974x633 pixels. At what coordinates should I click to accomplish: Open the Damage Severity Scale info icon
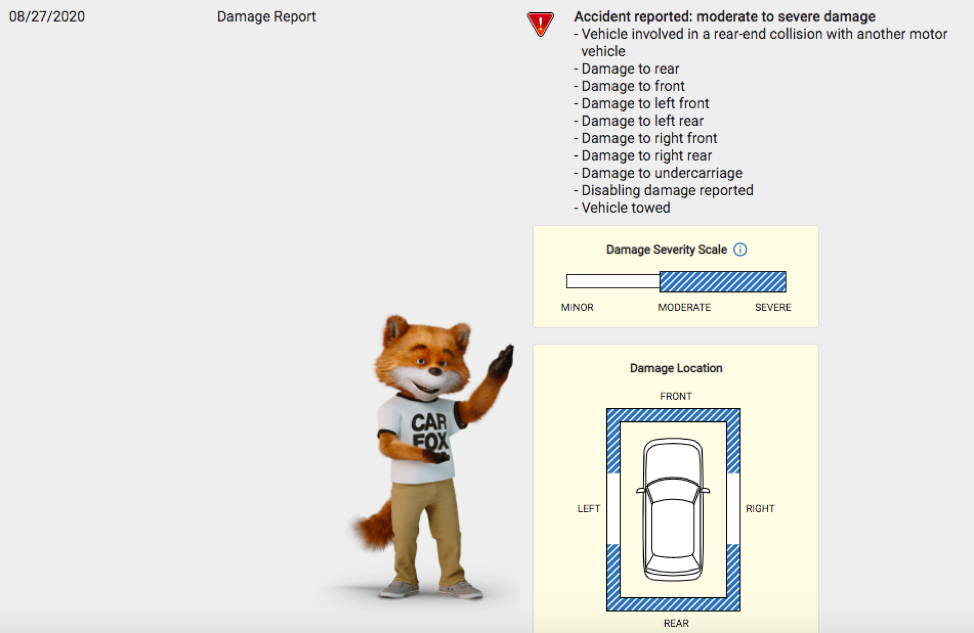point(740,250)
